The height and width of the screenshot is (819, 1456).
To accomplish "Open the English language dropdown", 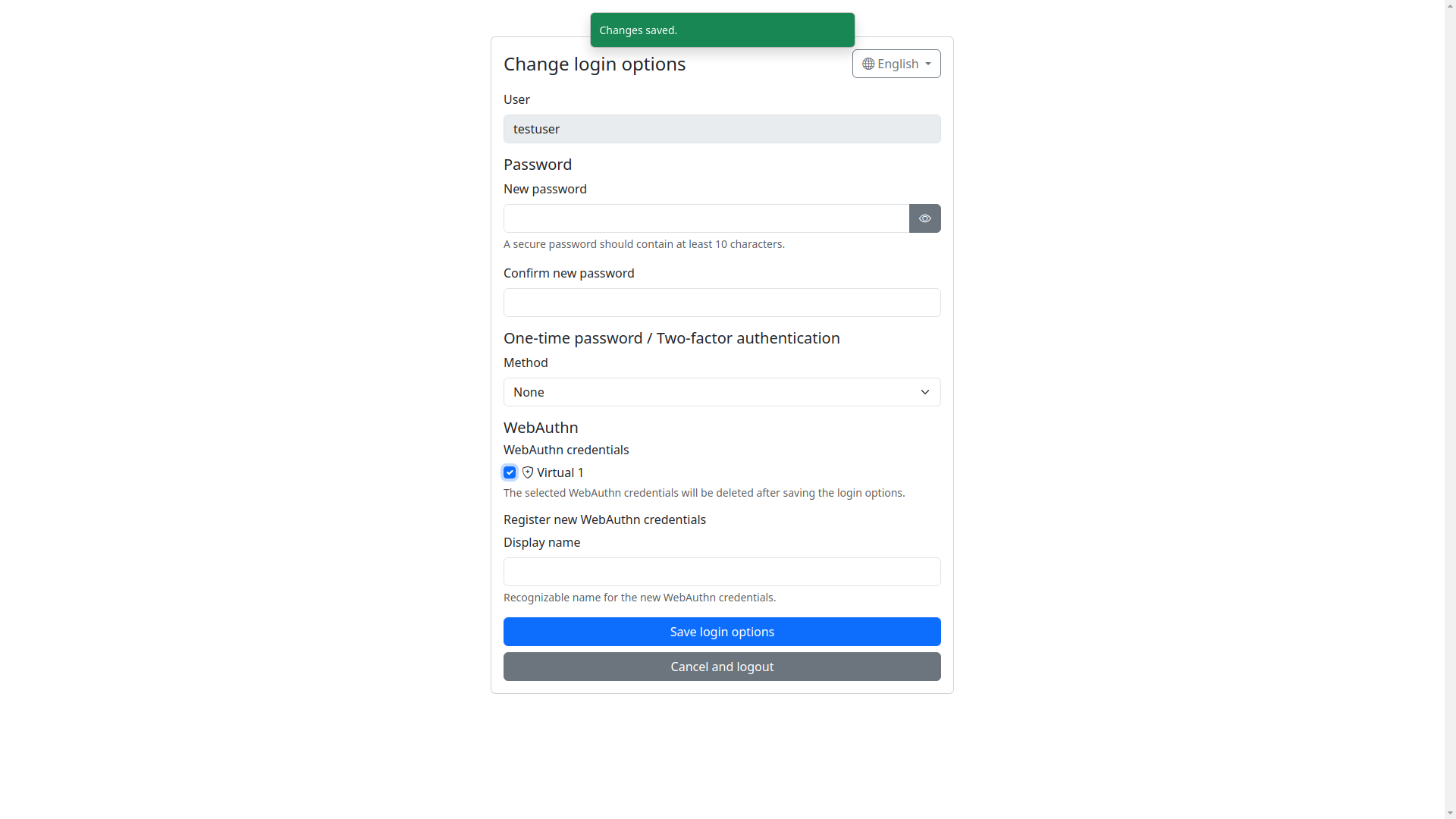I will click(896, 64).
